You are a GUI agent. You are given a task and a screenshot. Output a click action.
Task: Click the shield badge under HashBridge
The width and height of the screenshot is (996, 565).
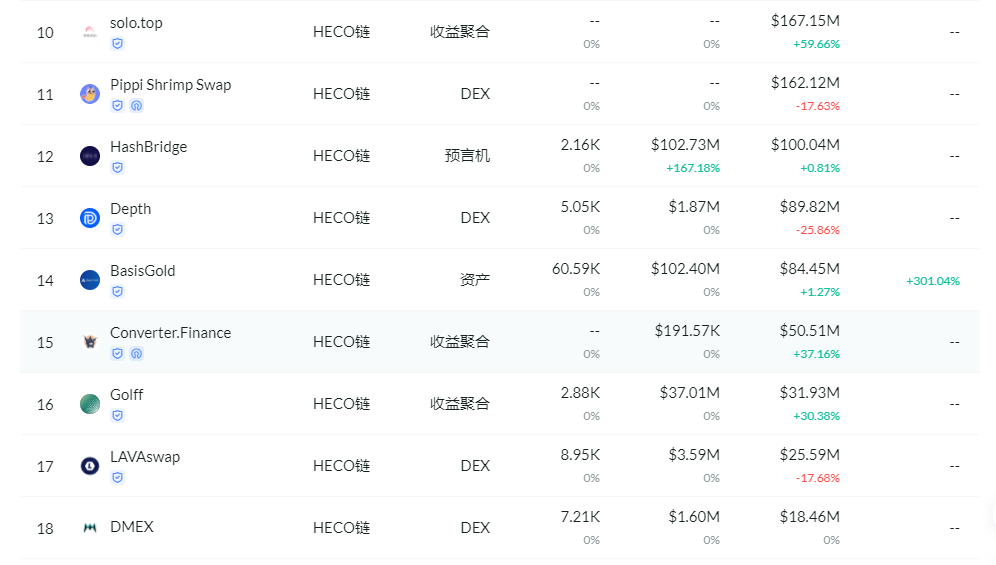pyautogui.click(x=118, y=168)
